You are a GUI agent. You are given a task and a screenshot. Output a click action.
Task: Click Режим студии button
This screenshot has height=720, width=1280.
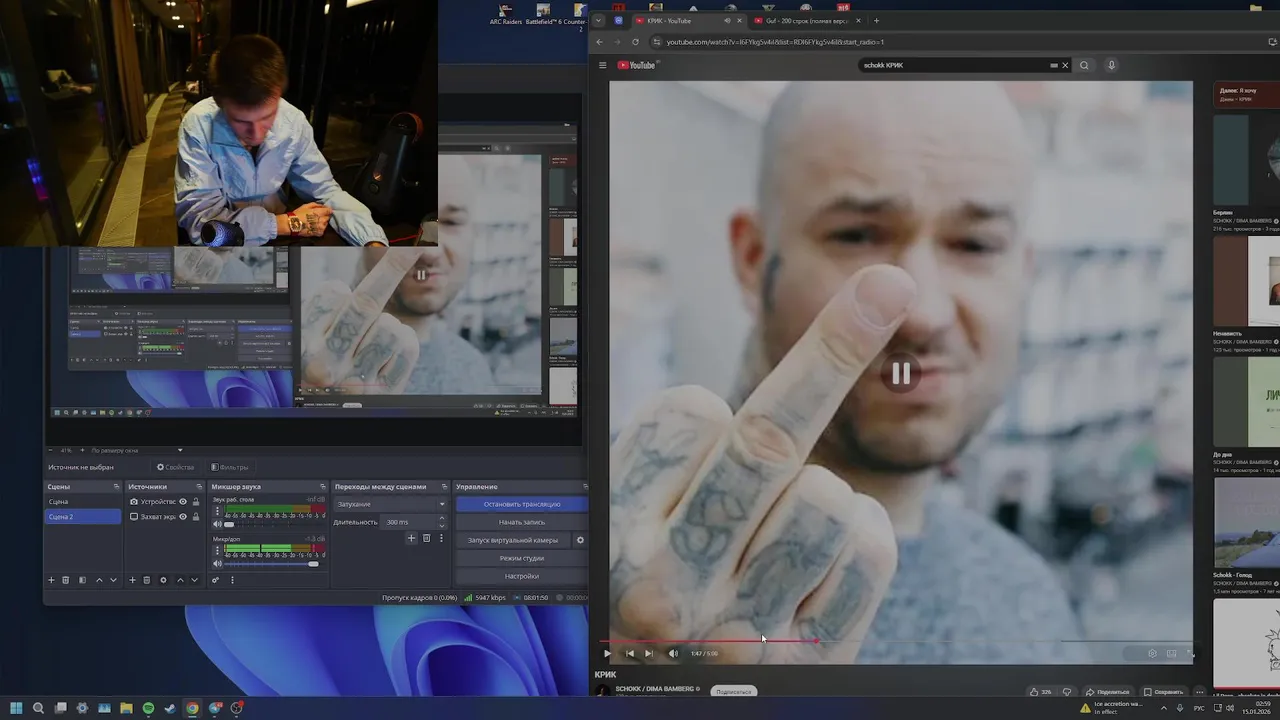(x=522, y=558)
